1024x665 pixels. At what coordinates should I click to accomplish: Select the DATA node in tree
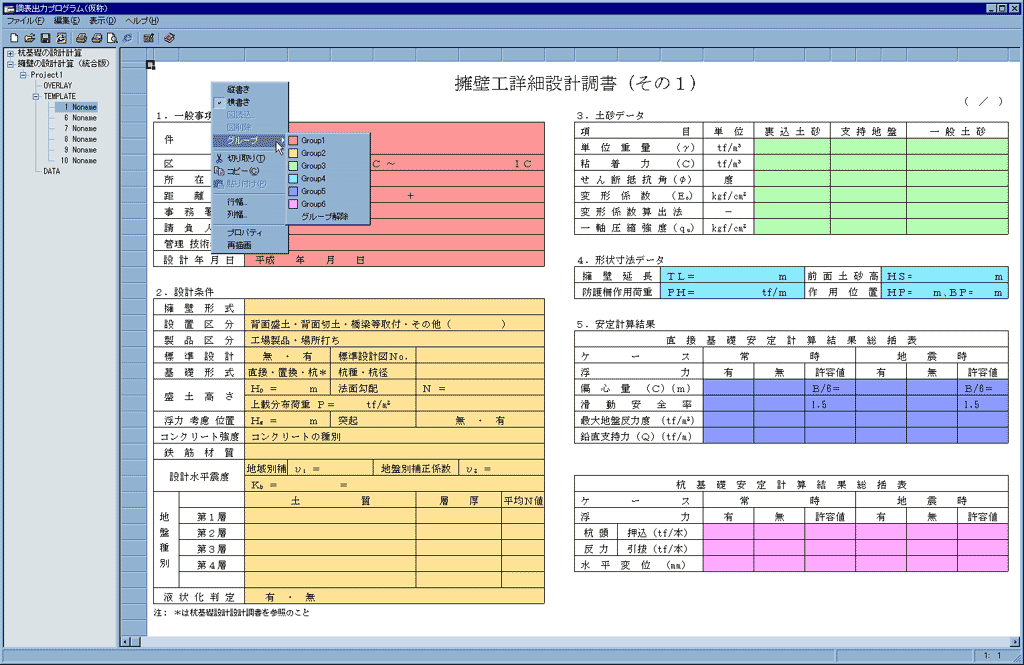[52, 171]
